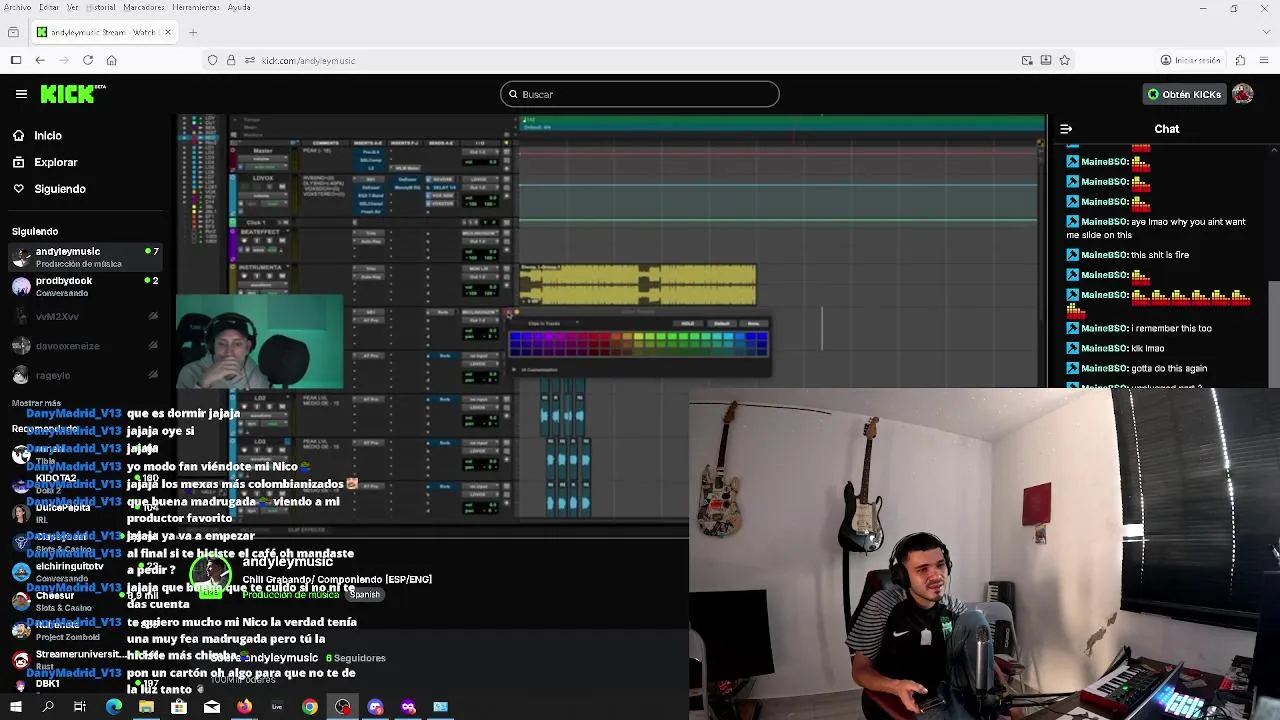Click the Inicio home icon in sidebar
The height and width of the screenshot is (720, 1280).
[x=18, y=135]
